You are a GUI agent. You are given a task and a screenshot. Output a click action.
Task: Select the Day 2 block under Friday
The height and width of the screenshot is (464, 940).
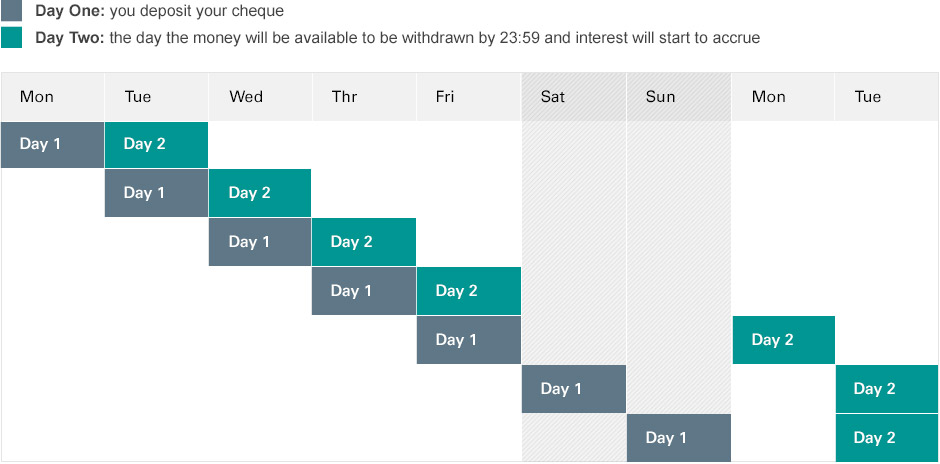pos(469,291)
